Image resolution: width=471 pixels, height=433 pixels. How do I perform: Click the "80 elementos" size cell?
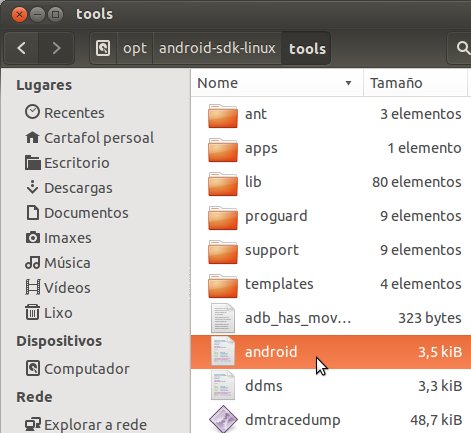417,182
